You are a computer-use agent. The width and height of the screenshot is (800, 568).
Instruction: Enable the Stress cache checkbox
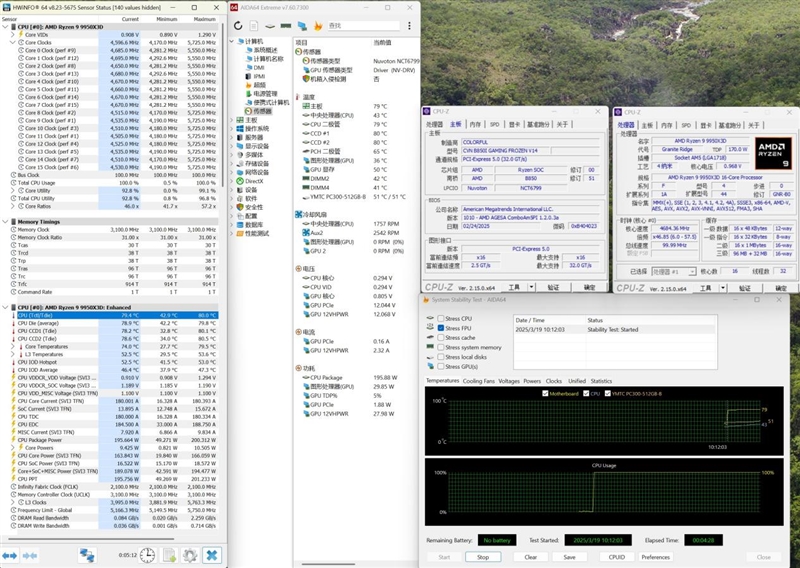[x=441, y=338]
